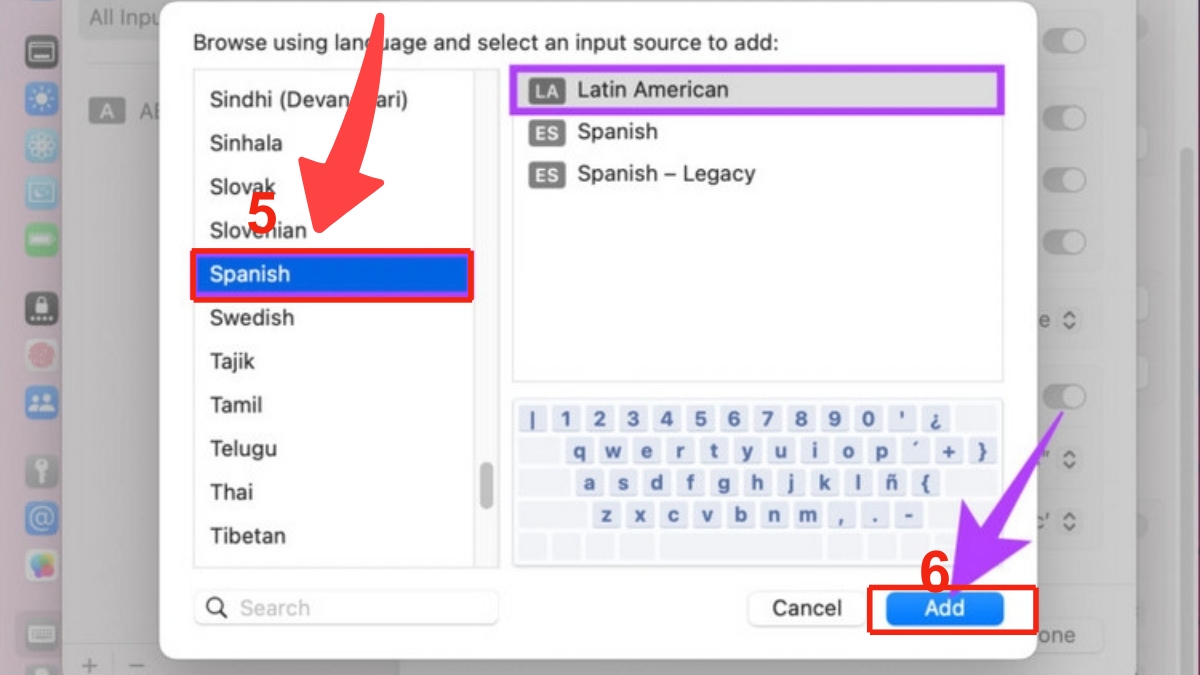The height and width of the screenshot is (675, 1200).
Task: Open Users & Groups people icon
Action: point(42,403)
